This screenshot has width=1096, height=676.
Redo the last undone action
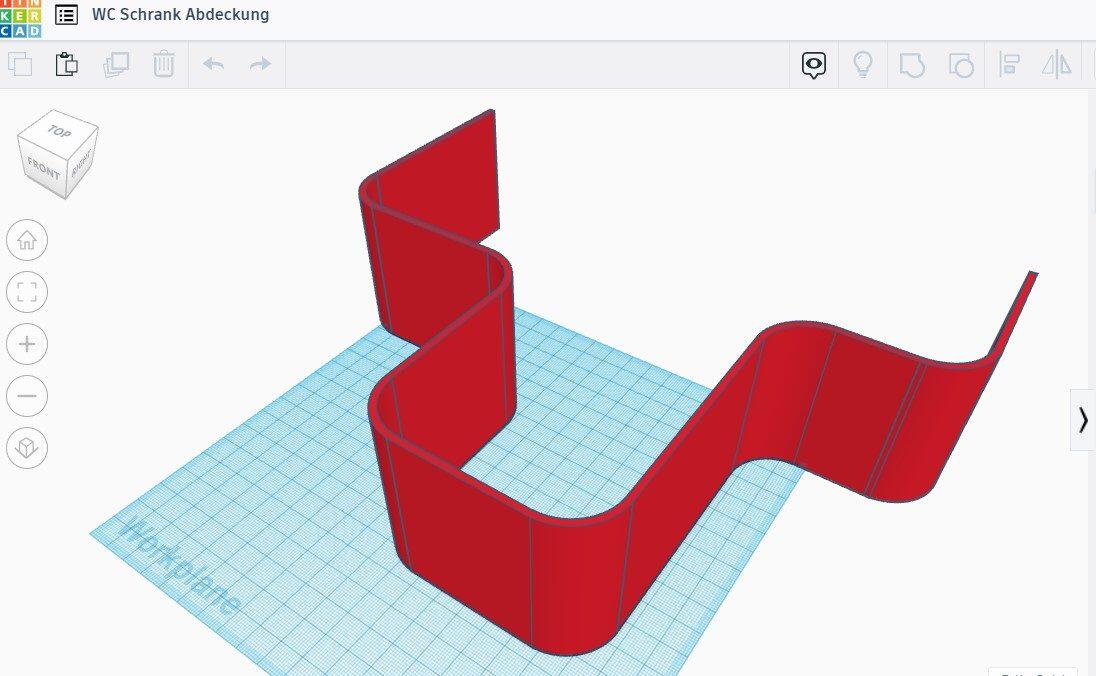click(260, 65)
